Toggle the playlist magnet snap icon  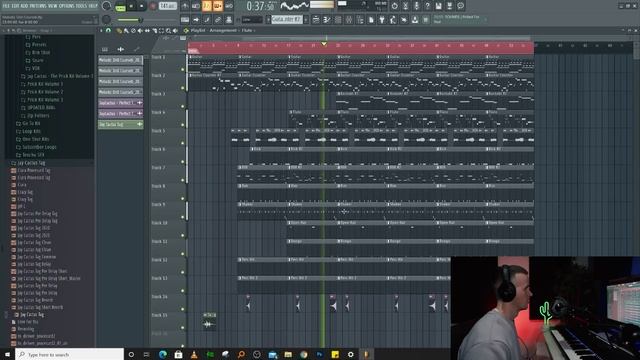click(108, 31)
